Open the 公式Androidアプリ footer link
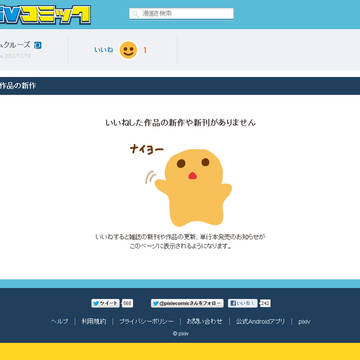The width and height of the screenshot is (360, 360). (261, 322)
